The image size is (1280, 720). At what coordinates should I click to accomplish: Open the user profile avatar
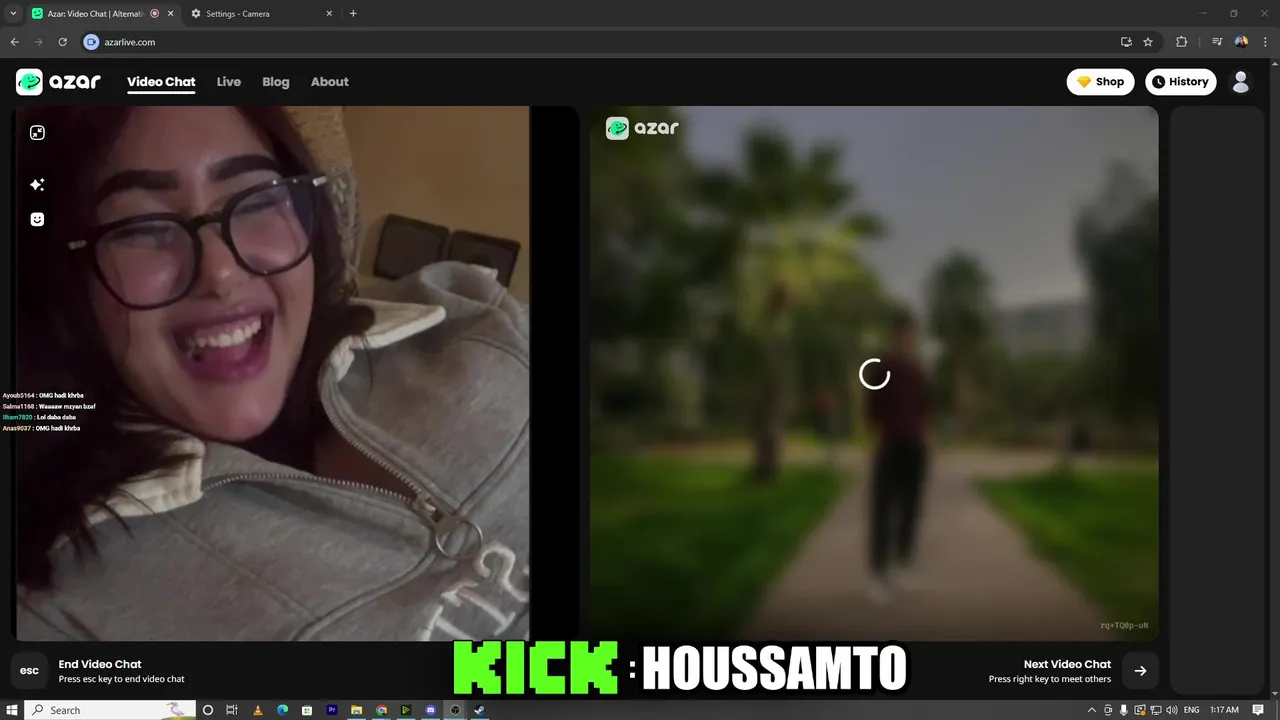click(x=1241, y=82)
